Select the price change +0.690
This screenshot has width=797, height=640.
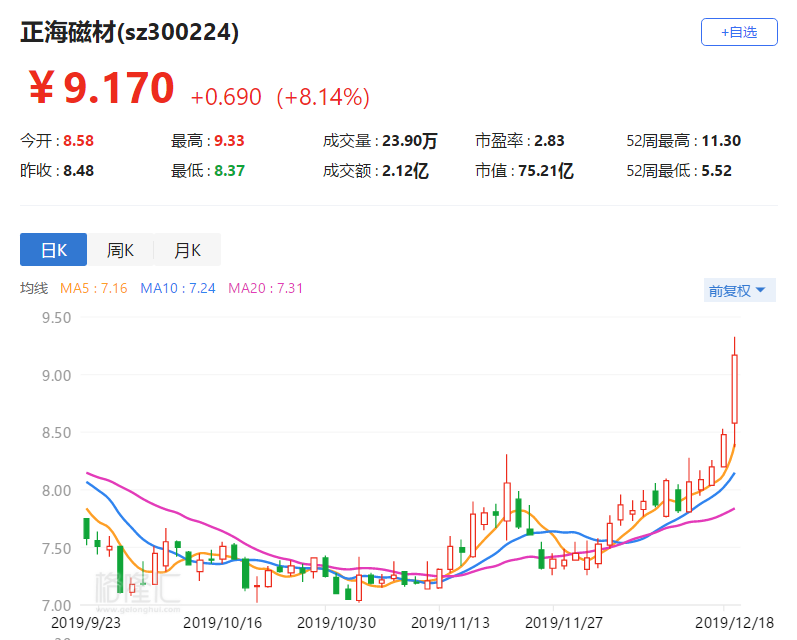point(226,97)
